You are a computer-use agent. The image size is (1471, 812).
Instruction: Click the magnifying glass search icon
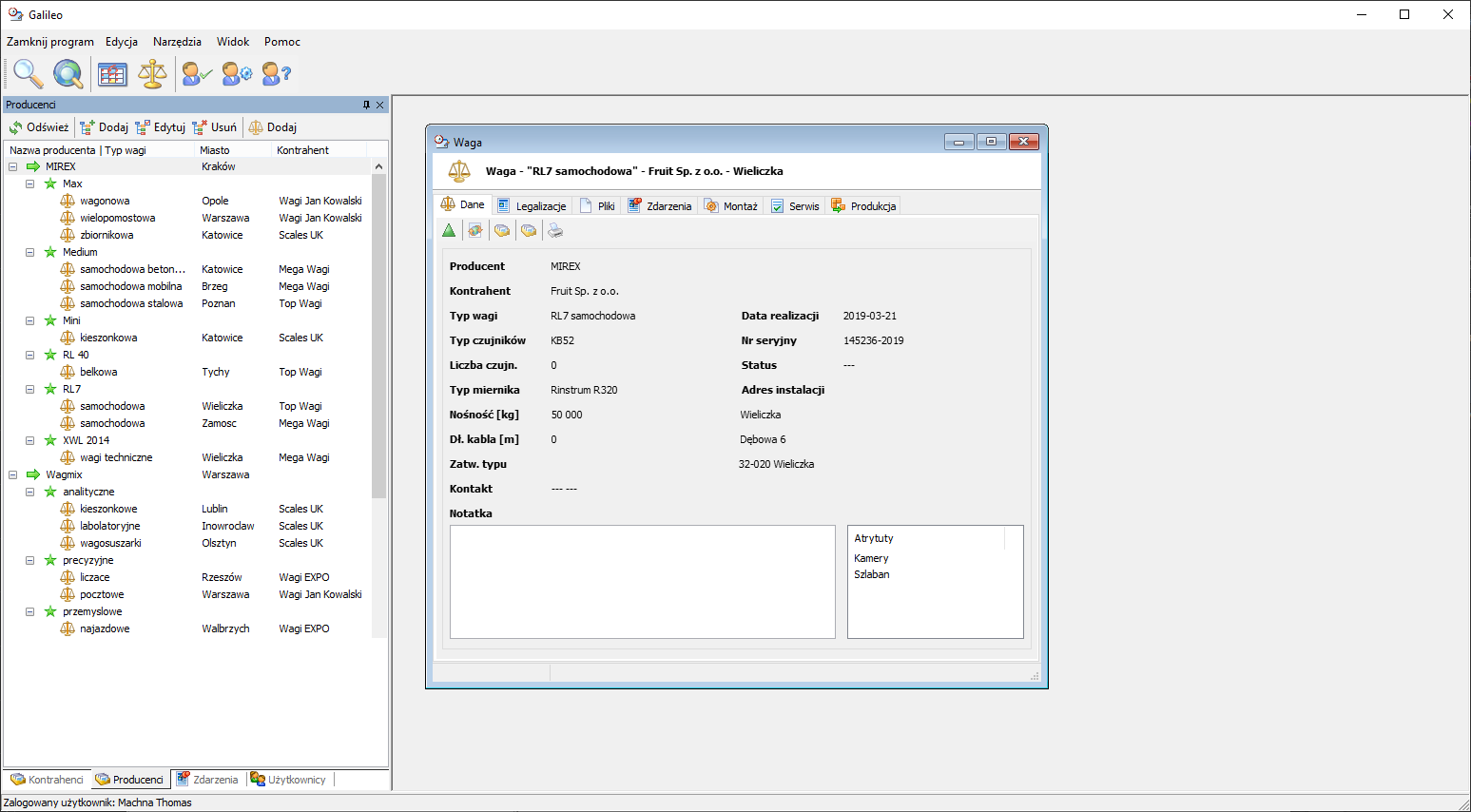(x=28, y=73)
